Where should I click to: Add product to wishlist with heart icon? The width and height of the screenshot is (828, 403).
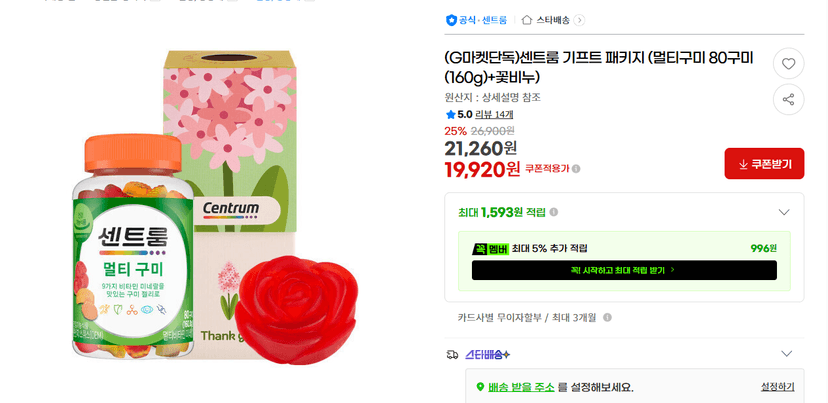788,64
